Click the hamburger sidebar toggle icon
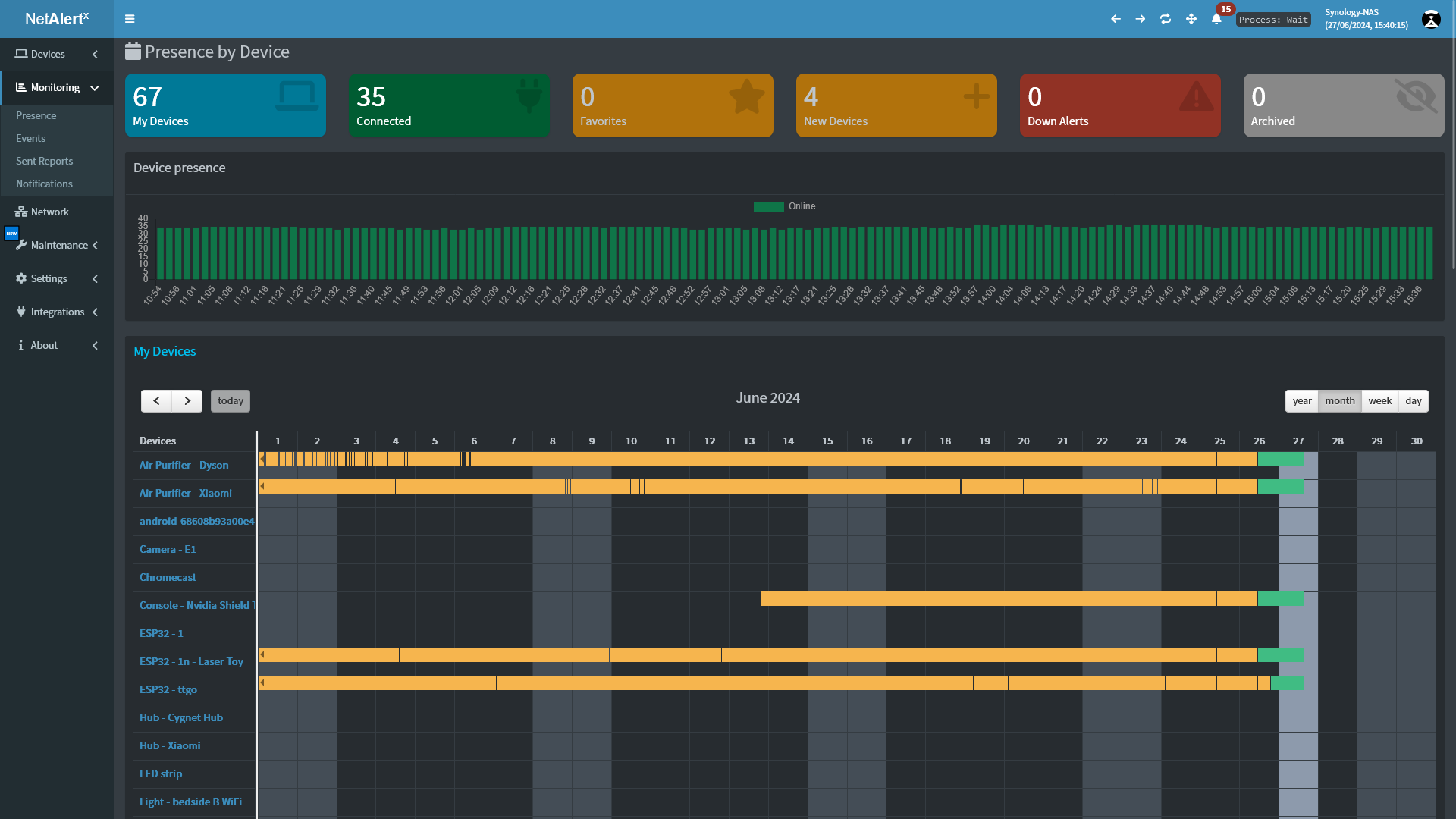 (x=130, y=19)
